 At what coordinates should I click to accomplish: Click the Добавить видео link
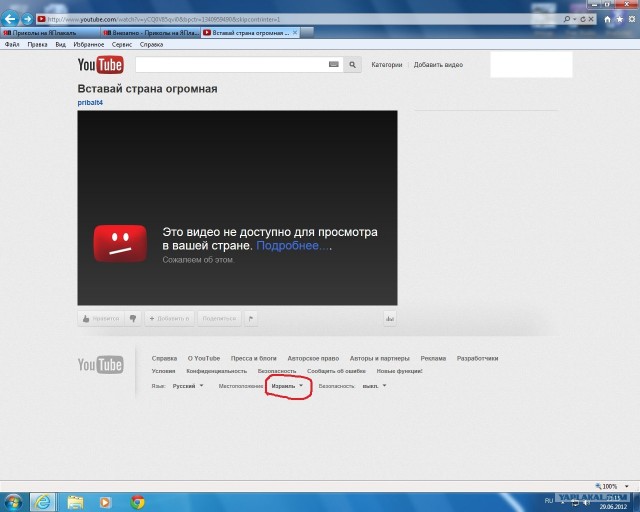(438, 65)
